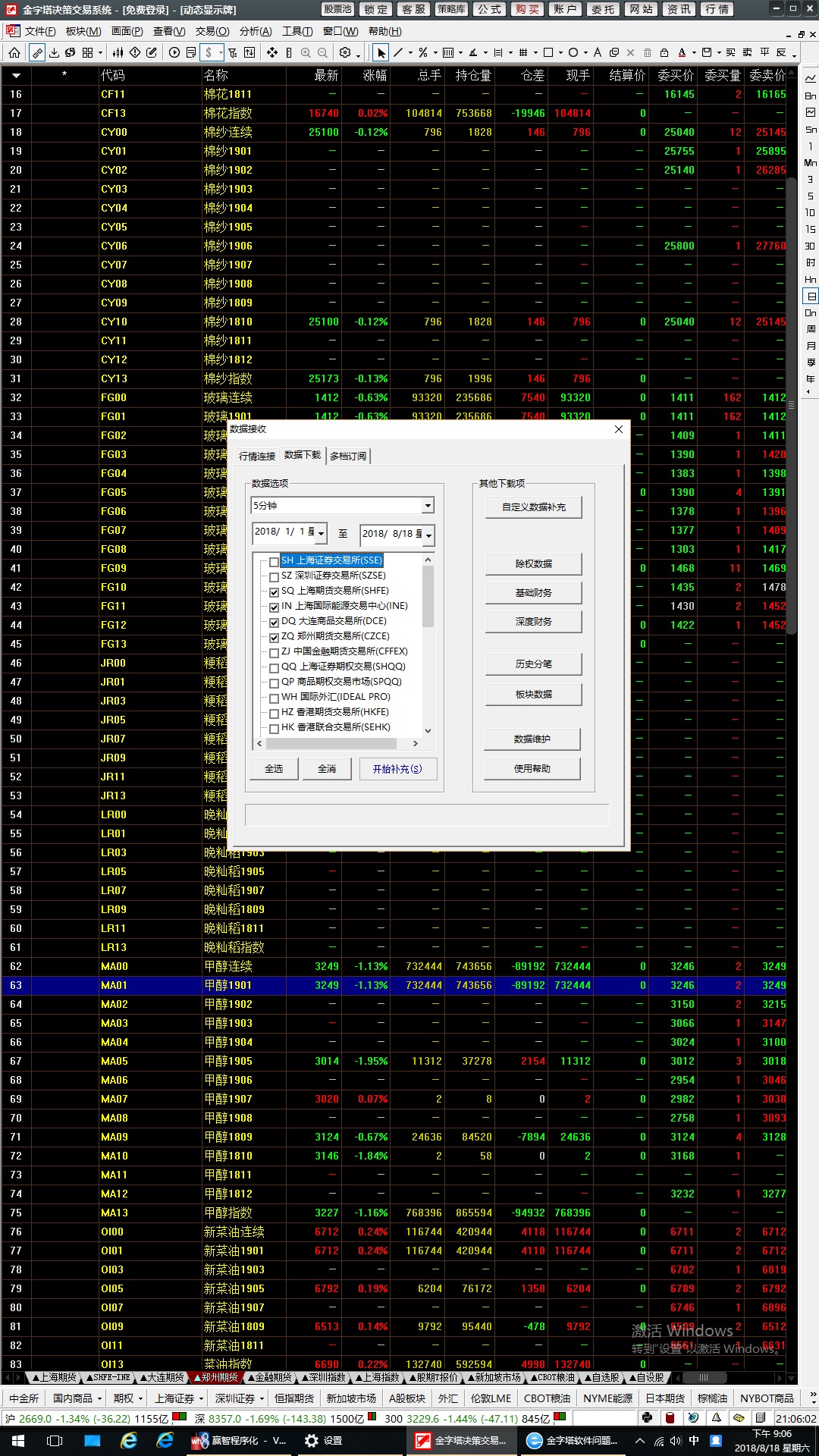This screenshot has width=819, height=1456.
Task: Check SZ 深圳证券交易所(SZSE) checkbox
Action: click(x=275, y=577)
